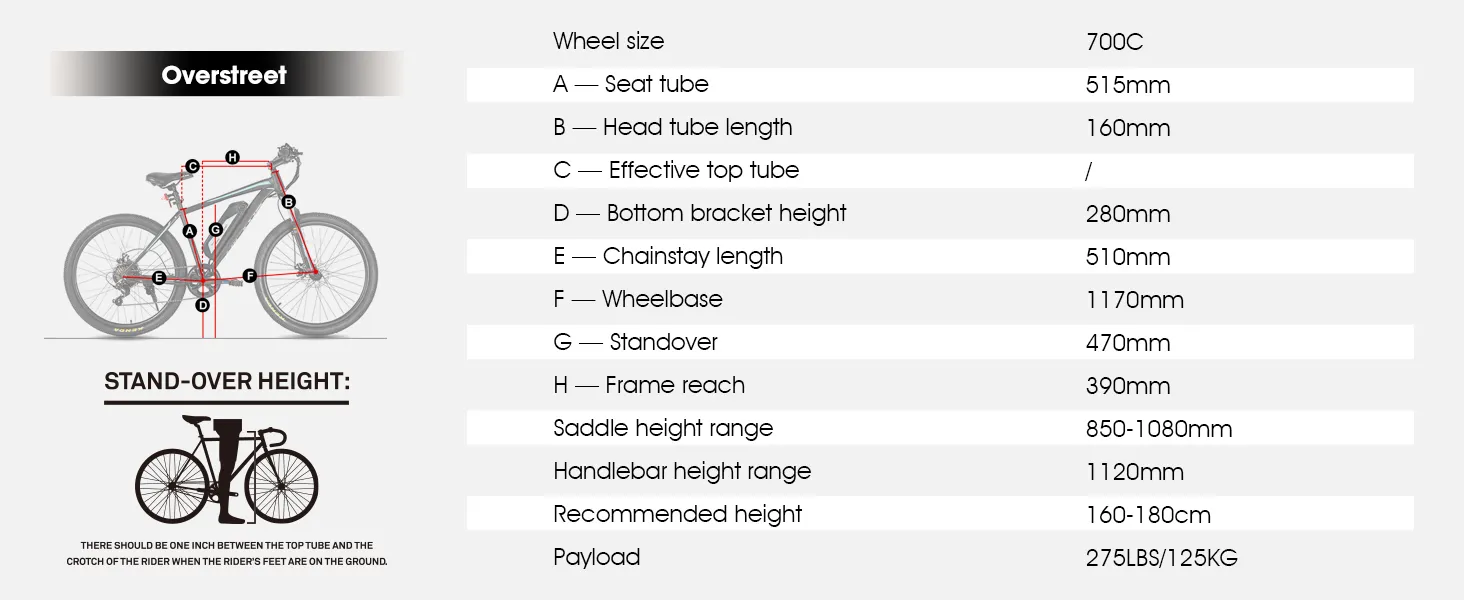The height and width of the screenshot is (600, 1464).
Task: Click the 1170mm wheelbase value
Action: pos(1134,300)
